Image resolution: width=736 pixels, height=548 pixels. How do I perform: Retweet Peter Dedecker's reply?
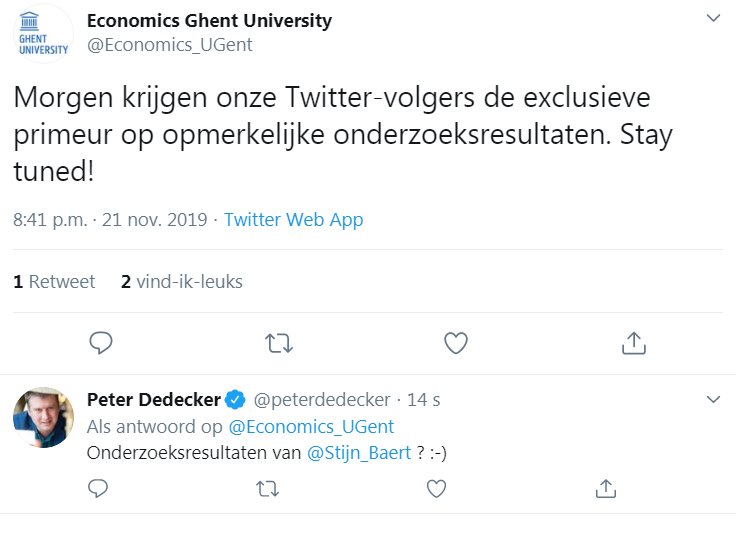pos(267,488)
